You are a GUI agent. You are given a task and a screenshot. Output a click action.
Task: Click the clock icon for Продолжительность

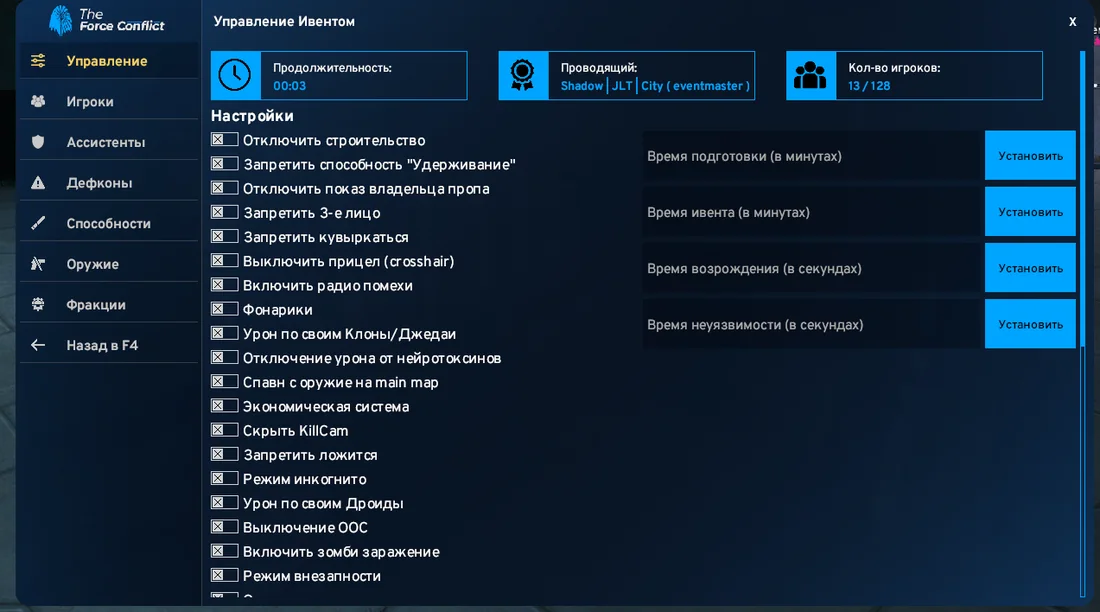[x=235, y=75]
